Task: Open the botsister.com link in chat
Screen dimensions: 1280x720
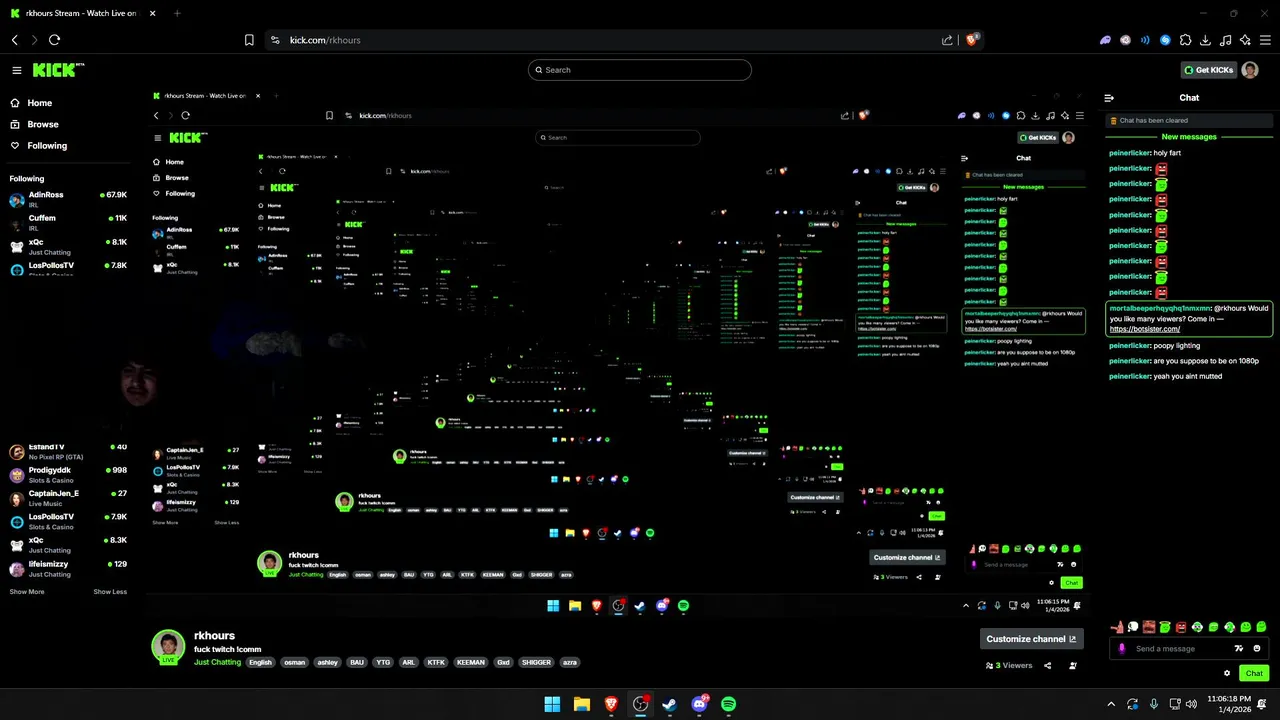Action: coord(1145,329)
